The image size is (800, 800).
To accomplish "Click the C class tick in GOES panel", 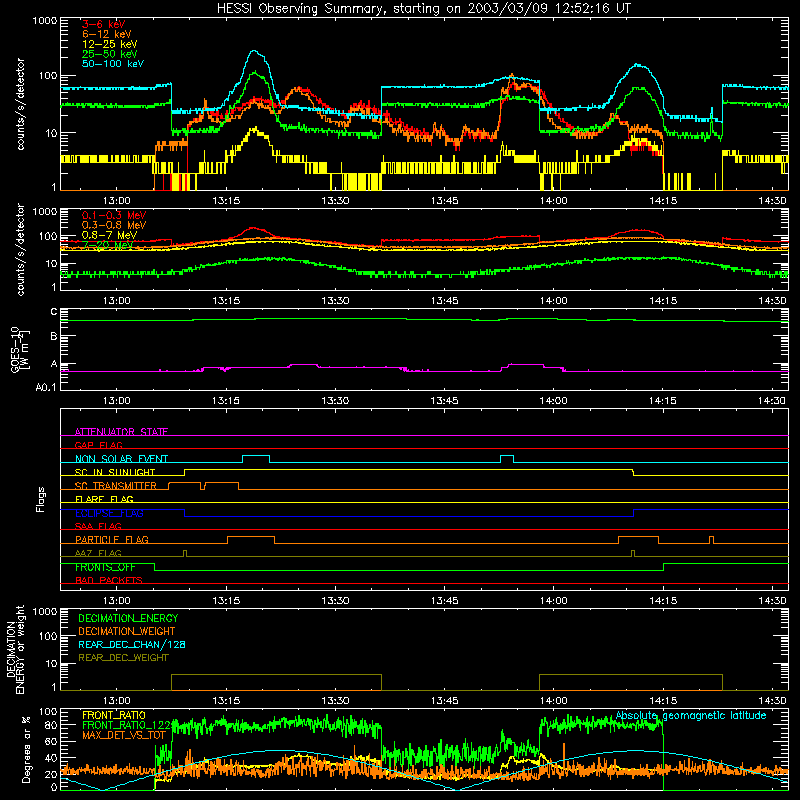I will click(54, 312).
